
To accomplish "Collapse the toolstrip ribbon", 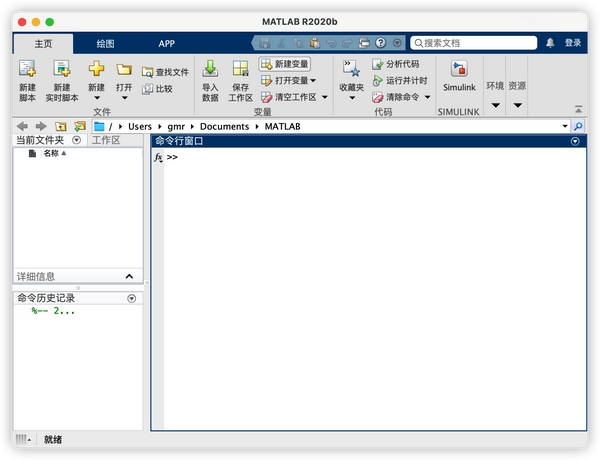I will 578,109.
